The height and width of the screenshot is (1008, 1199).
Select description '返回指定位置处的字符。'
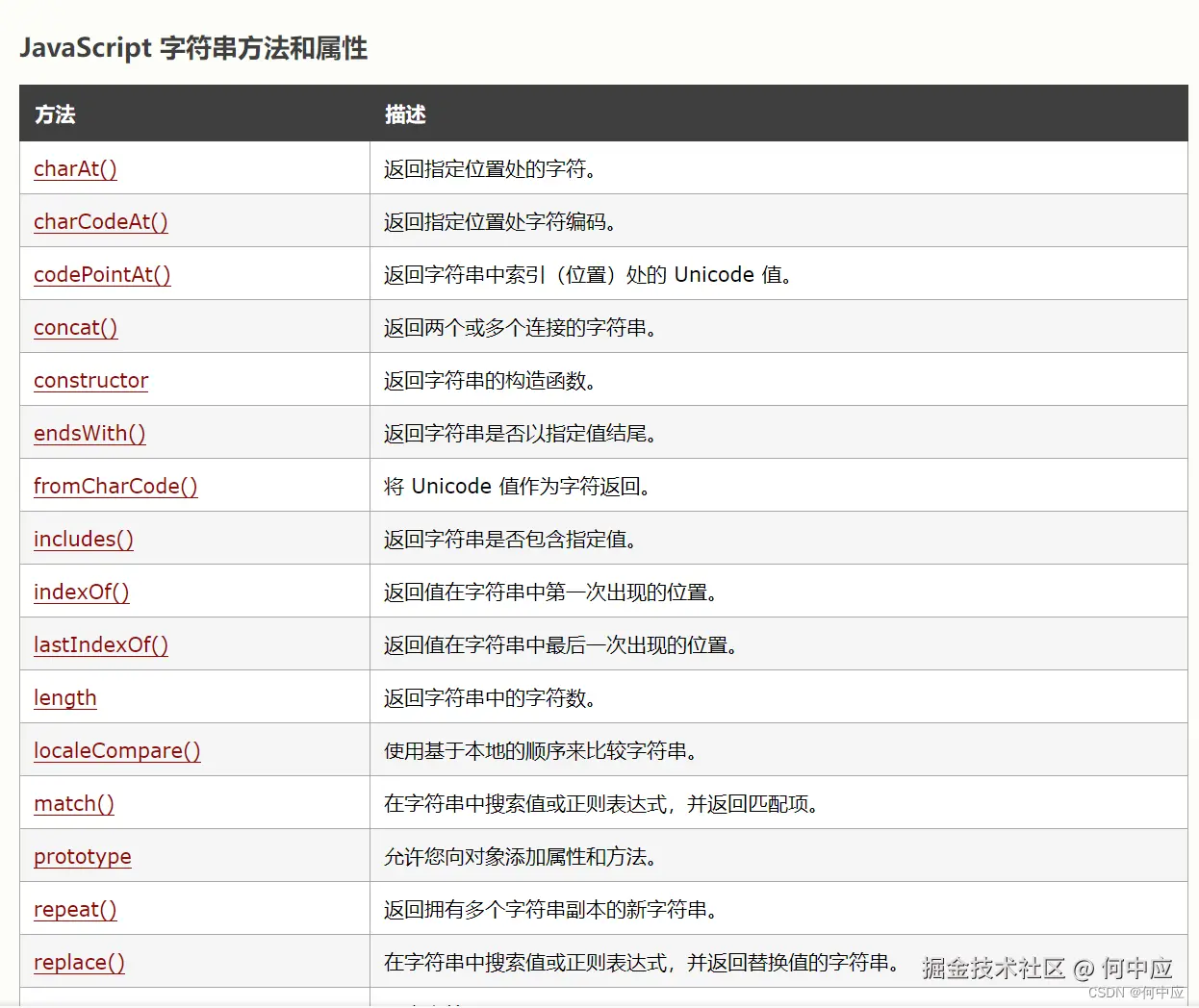(x=491, y=169)
